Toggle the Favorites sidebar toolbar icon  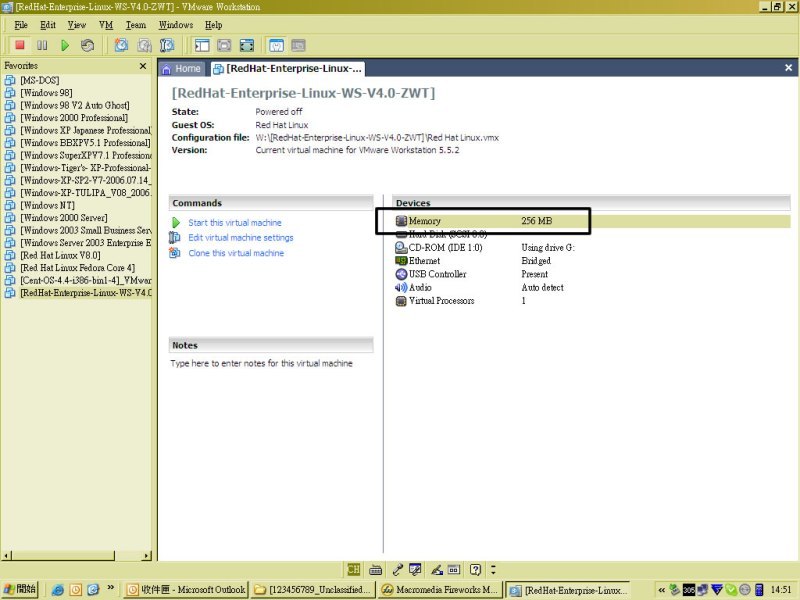[202, 45]
